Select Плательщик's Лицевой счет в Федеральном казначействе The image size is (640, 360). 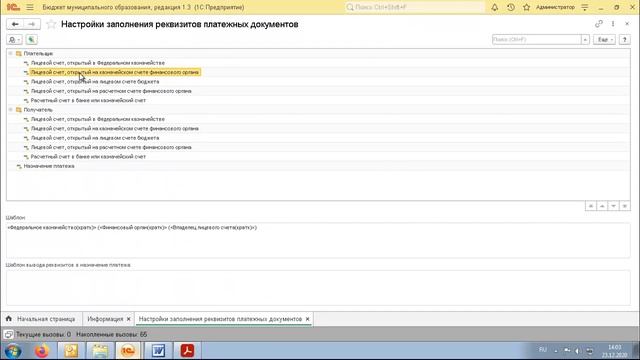pyautogui.click(x=318, y=63)
